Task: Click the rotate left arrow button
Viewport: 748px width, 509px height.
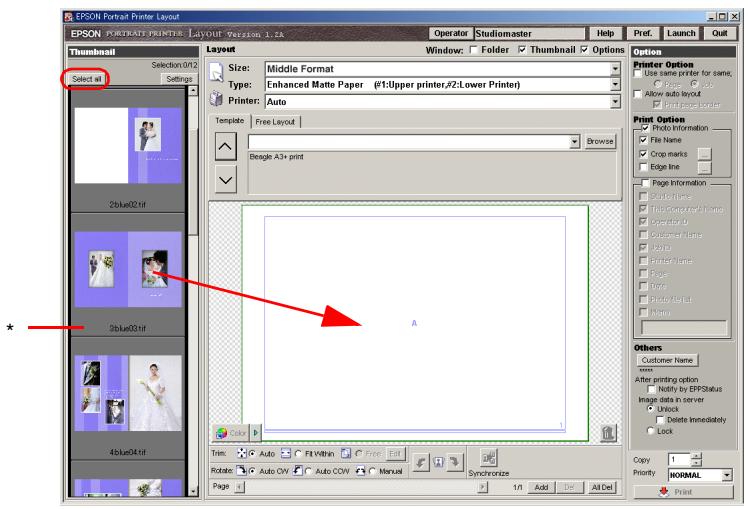Action: click(421, 462)
